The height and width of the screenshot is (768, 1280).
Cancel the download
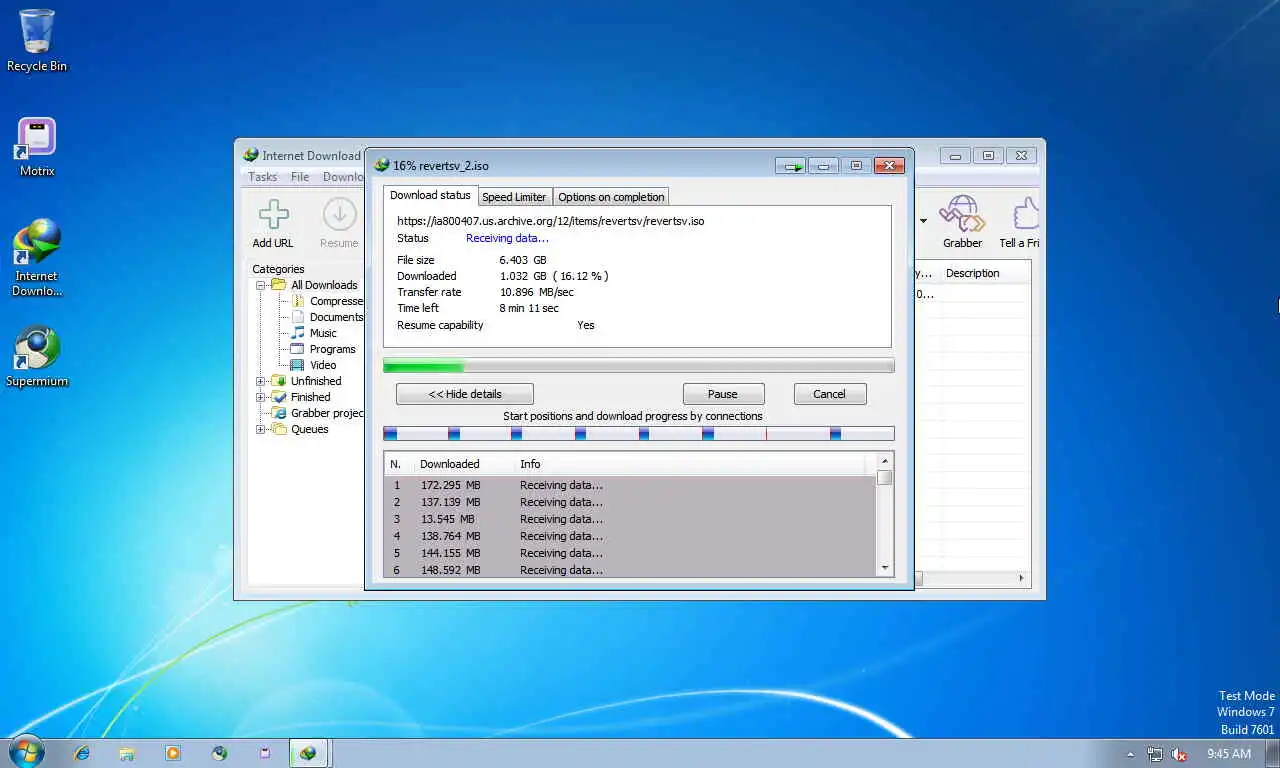[x=829, y=394]
